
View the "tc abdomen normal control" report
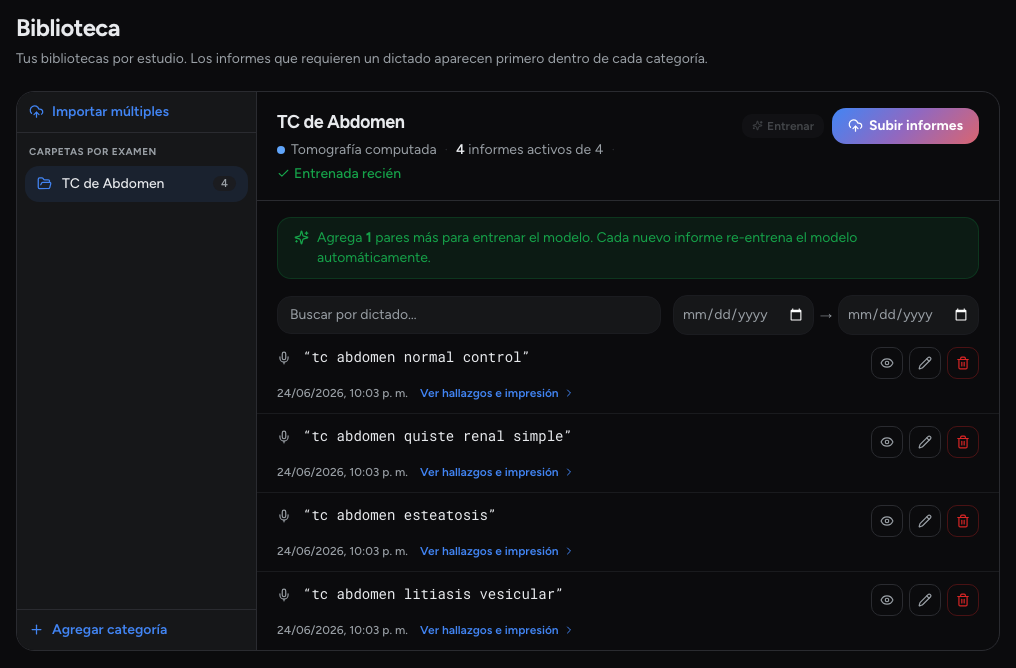pos(886,363)
